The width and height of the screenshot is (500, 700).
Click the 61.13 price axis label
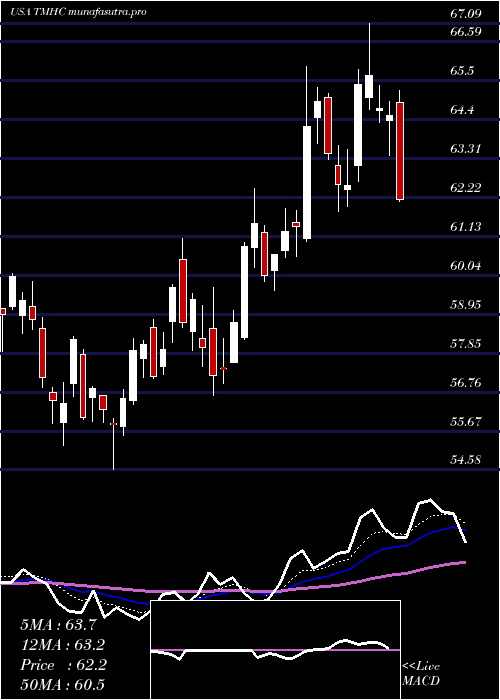pyautogui.click(x=466, y=228)
